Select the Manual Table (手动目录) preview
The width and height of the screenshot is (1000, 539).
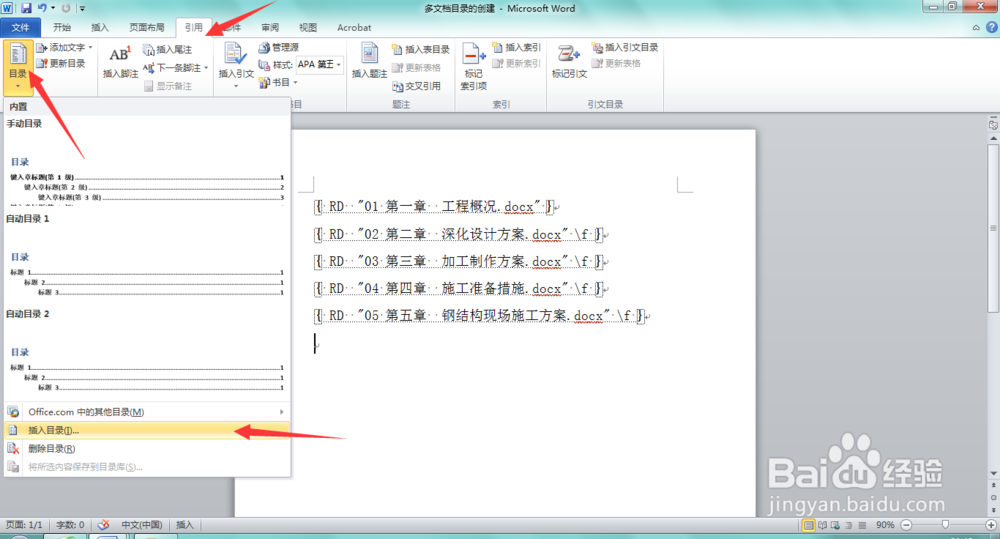point(147,162)
